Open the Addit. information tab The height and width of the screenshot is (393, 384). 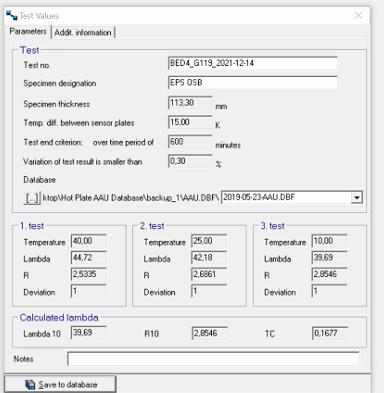[x=83, y=32]
